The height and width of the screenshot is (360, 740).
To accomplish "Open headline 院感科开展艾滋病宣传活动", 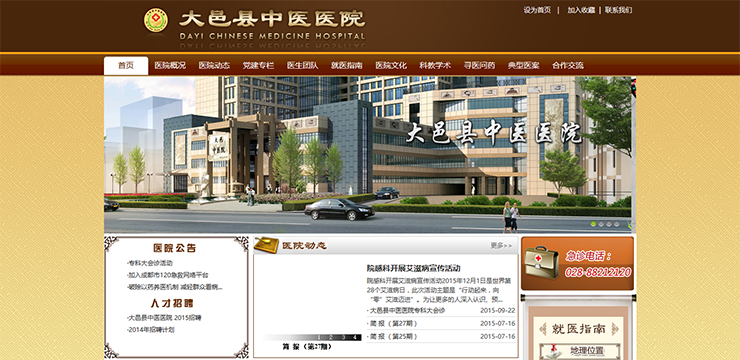I will point(413,268).
